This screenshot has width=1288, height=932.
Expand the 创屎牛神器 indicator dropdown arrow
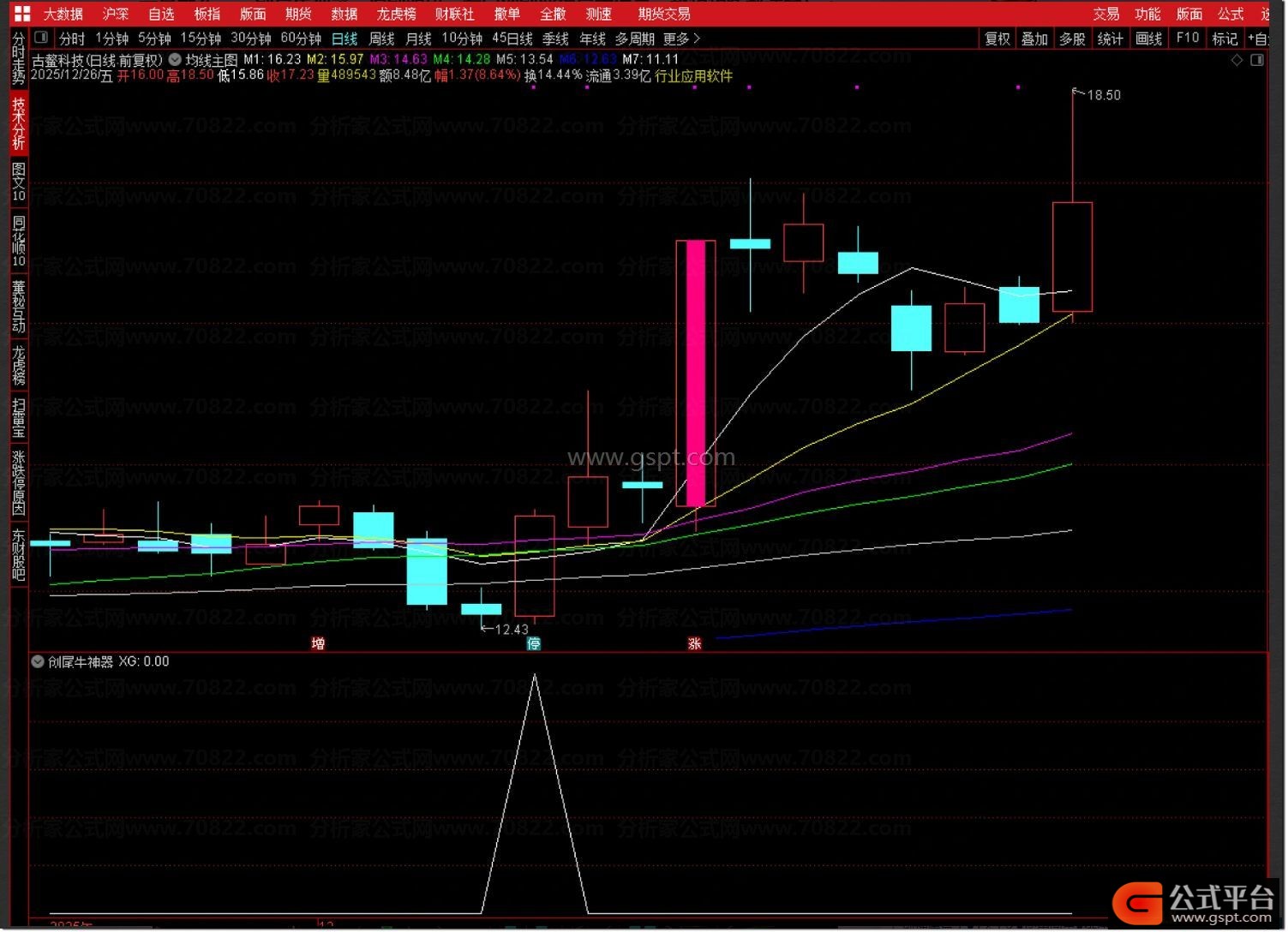pyautogui.click(x=38, y=661)
